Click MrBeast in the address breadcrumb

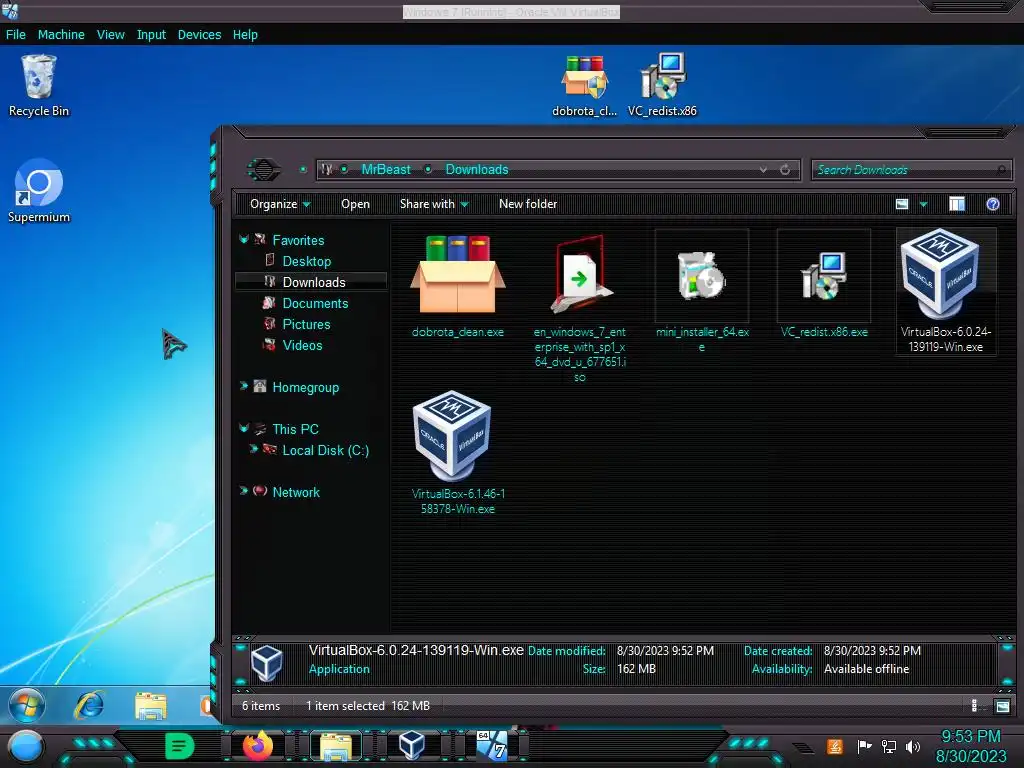coord(386,170)
